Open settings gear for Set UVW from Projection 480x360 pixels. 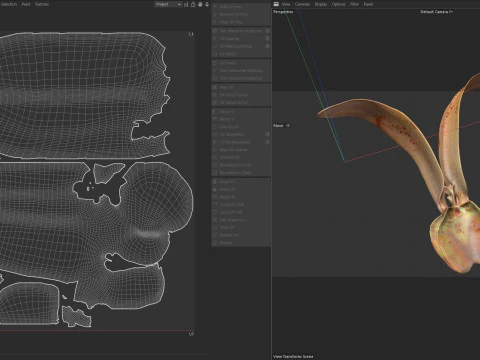point(267,31)
